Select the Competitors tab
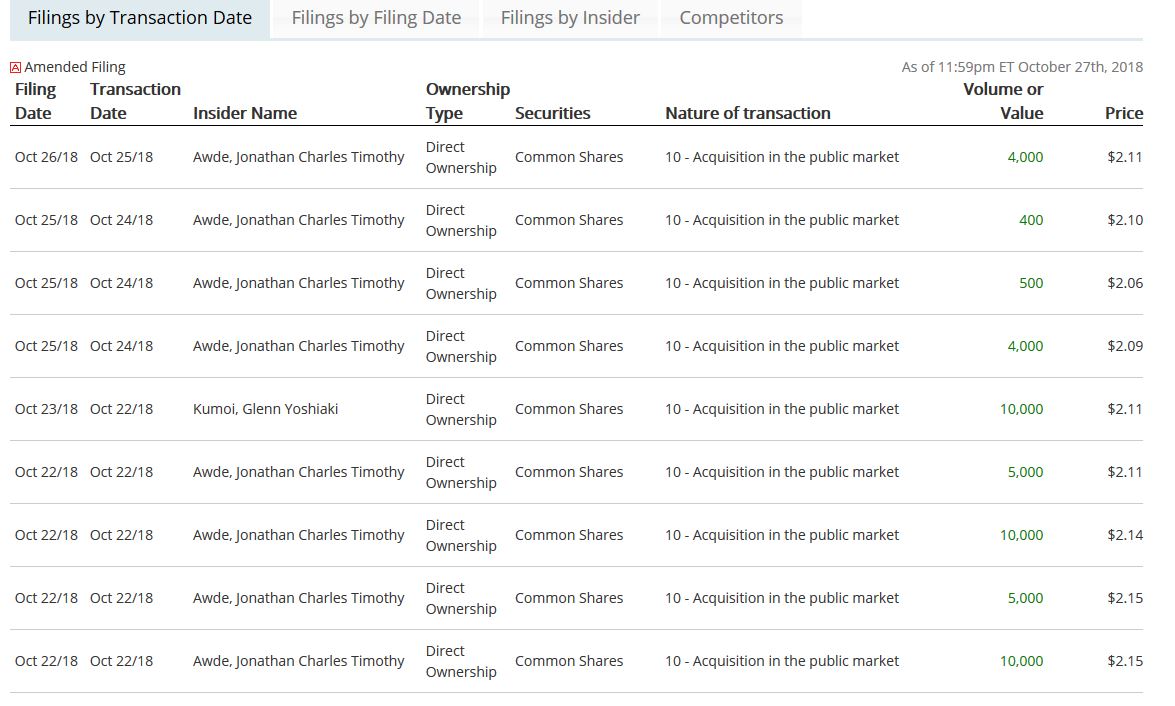Image resolution: width=1175 pixels, height=706 pixels. tap(731, 18)
